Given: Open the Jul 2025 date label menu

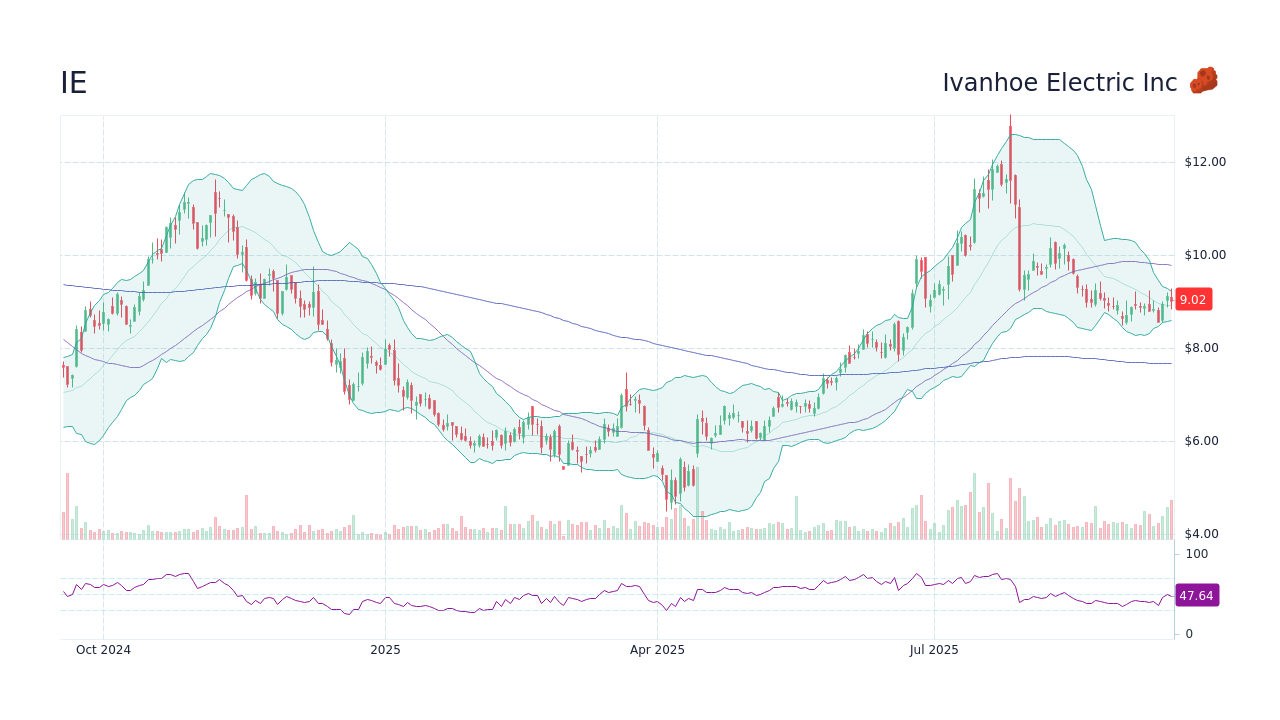Looking at the screenshot, I should 934,649.
